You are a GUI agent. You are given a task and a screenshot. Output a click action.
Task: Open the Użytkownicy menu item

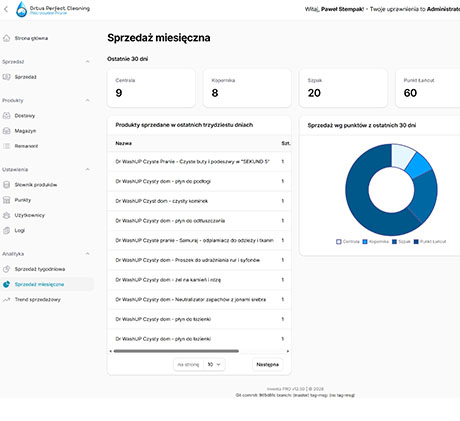(47, 215)
